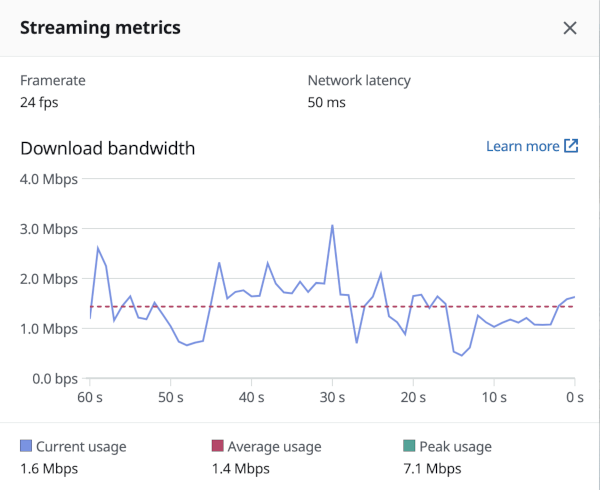Select the Streaming metrics title
The width and height of the screenshot is (600, 490).
tap(101, 27)
